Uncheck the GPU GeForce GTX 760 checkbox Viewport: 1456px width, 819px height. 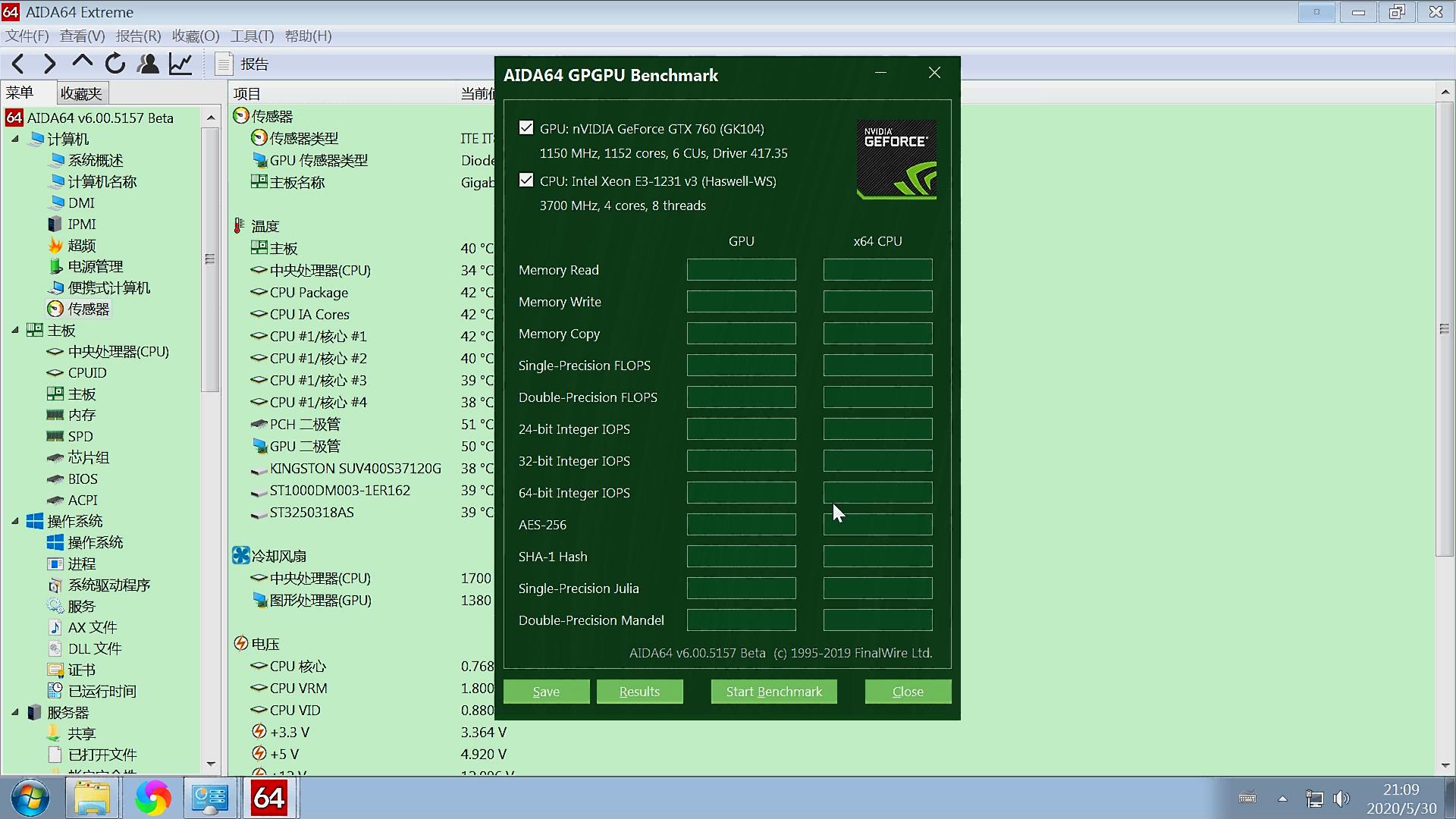526,127
